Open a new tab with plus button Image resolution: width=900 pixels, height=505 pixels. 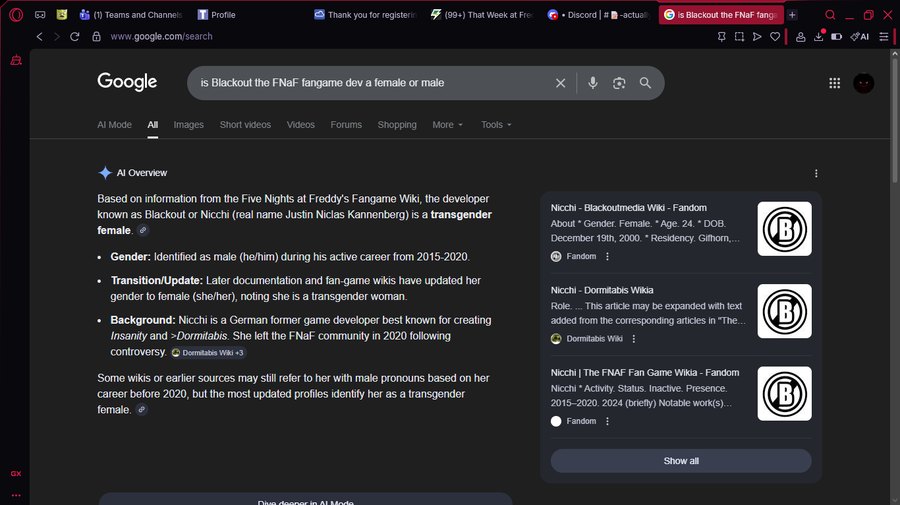coord(792,15)
